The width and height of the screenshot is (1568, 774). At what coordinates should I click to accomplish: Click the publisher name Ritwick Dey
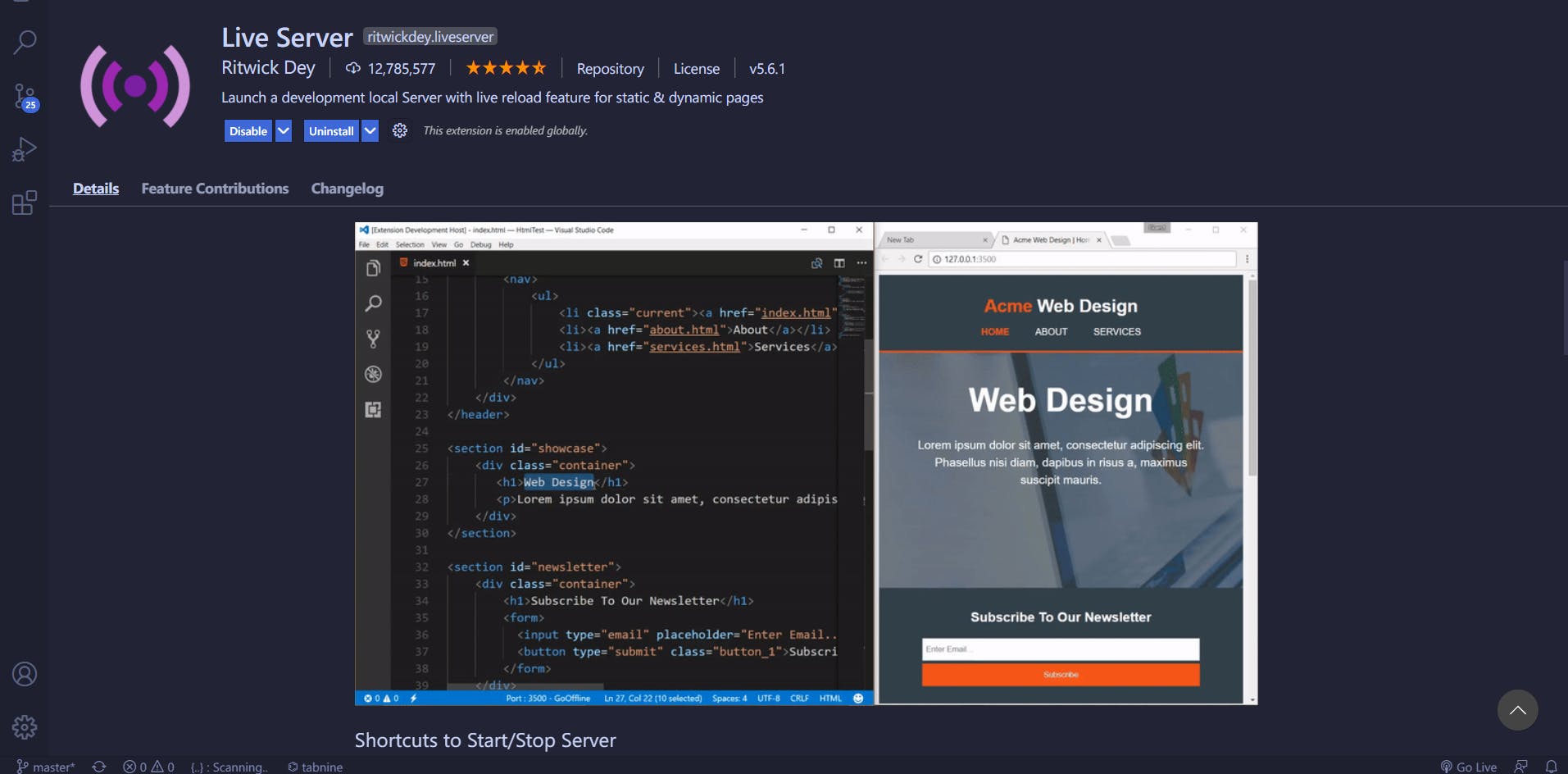tap(268, 68)
